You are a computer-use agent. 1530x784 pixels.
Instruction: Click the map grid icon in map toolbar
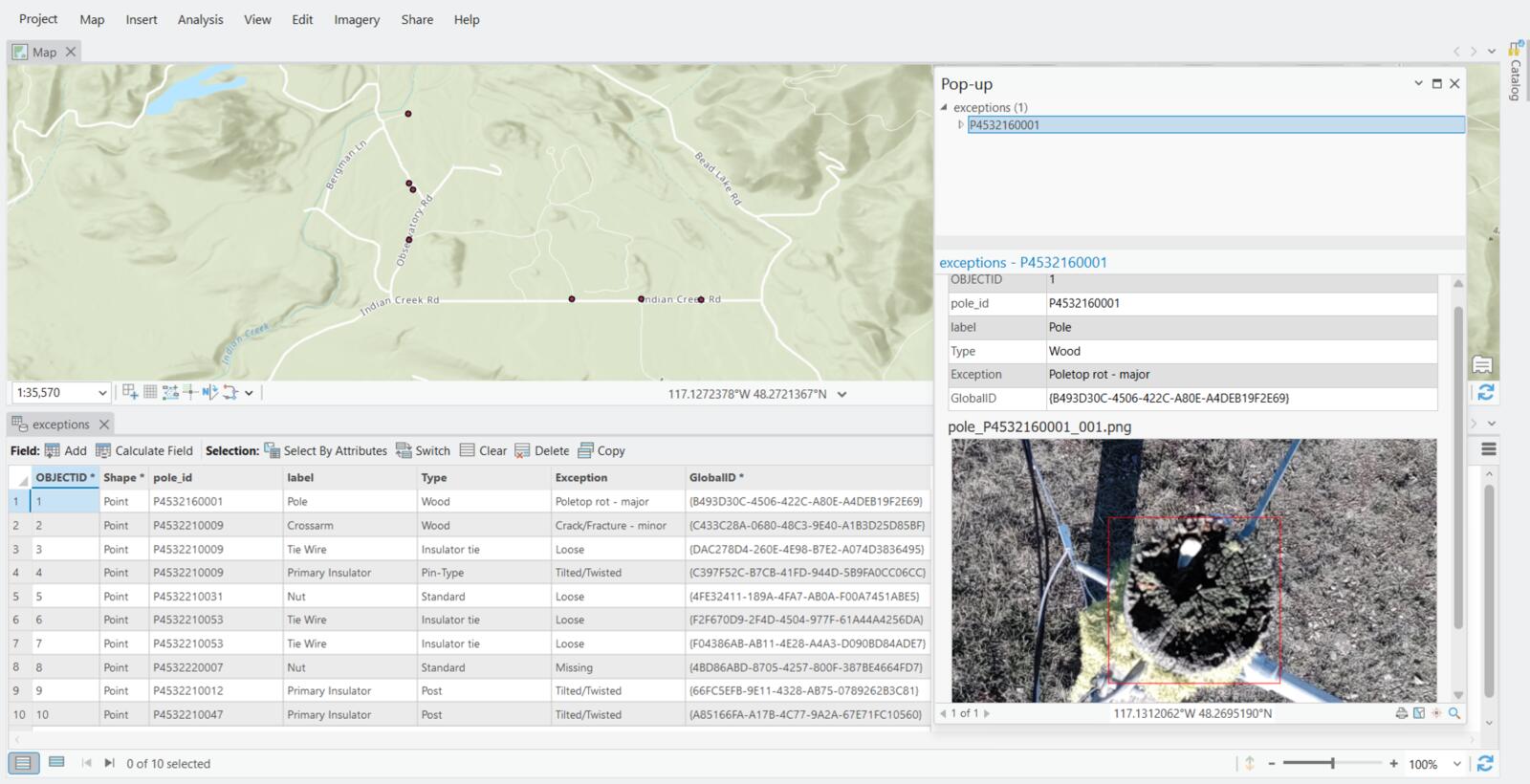150,392
